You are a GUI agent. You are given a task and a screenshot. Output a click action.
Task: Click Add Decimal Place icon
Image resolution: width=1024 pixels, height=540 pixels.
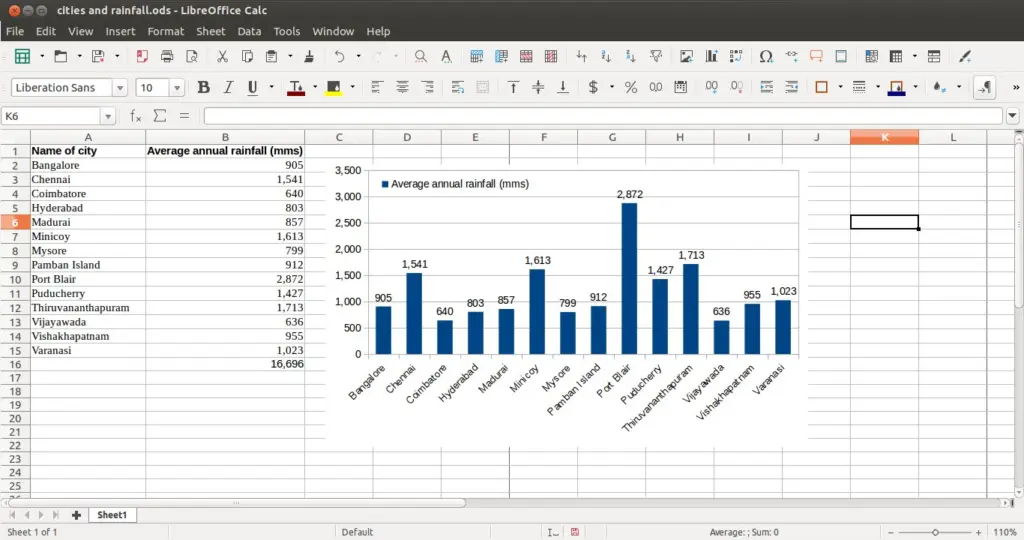pyautogui.click(x=711, y=87)
